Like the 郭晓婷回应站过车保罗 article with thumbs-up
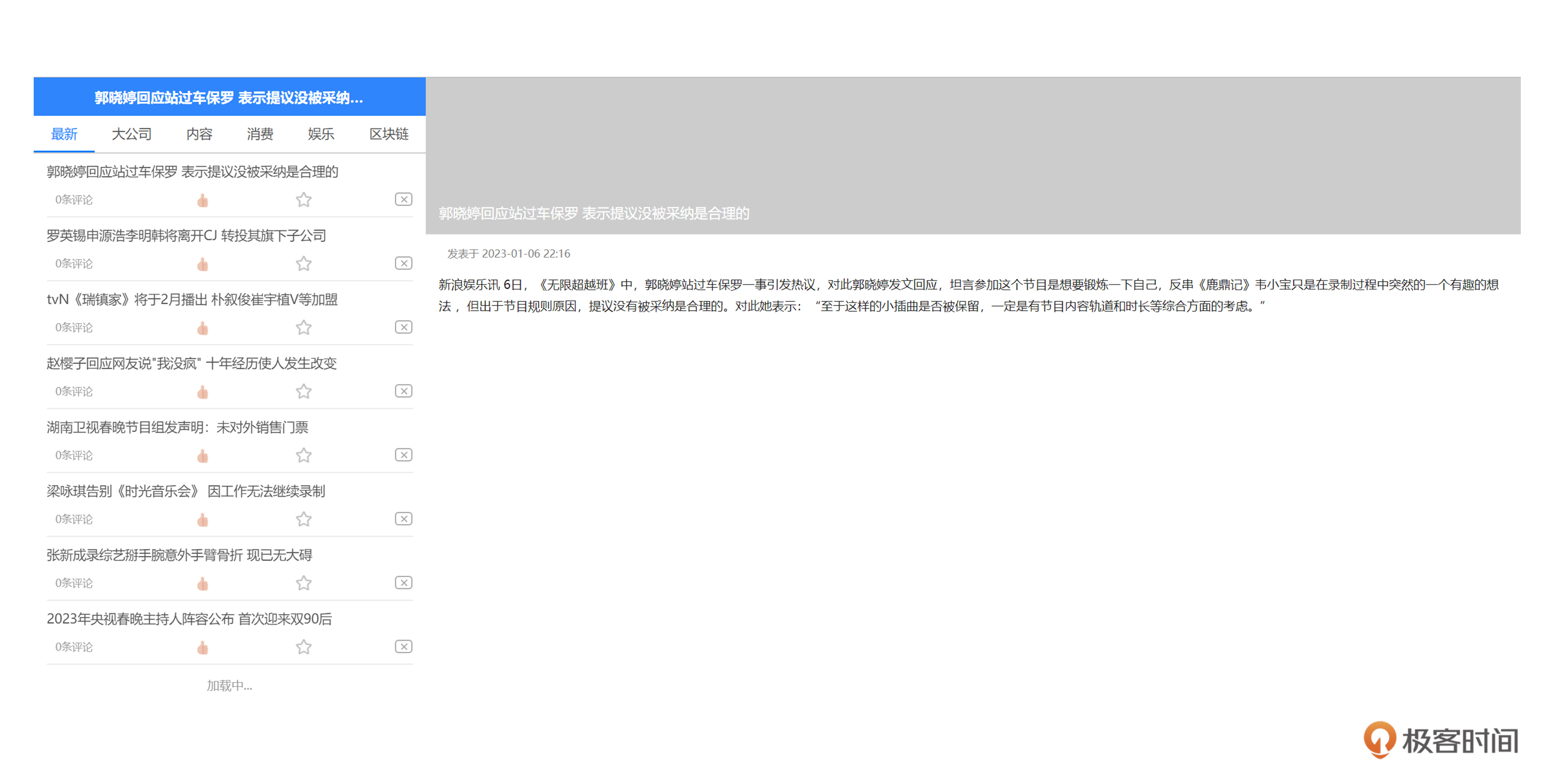The height and width of the screenshot is (784, 1554). coord(203,200)
